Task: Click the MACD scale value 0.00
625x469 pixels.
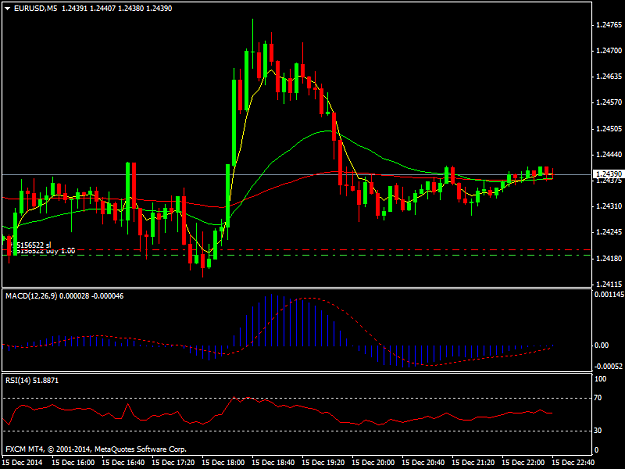Action: click(601, 345)
